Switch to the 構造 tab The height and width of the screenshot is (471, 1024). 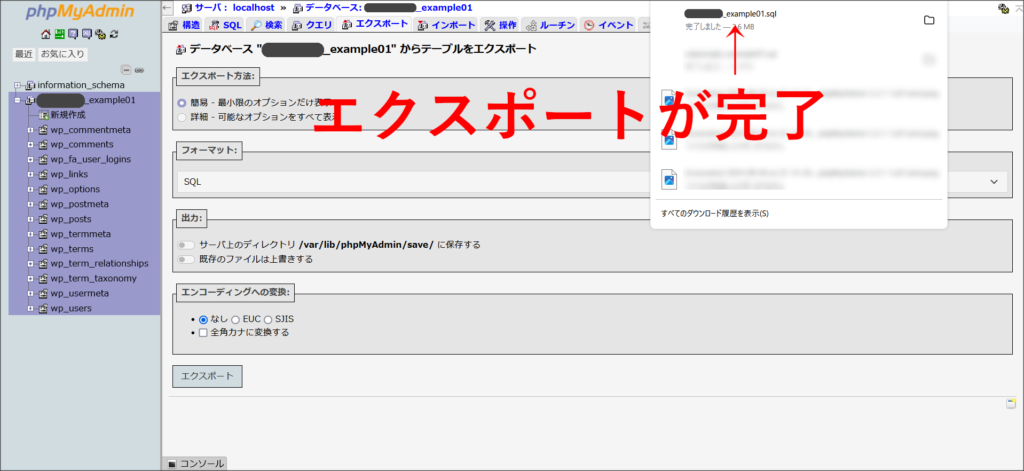coord(184,25)
